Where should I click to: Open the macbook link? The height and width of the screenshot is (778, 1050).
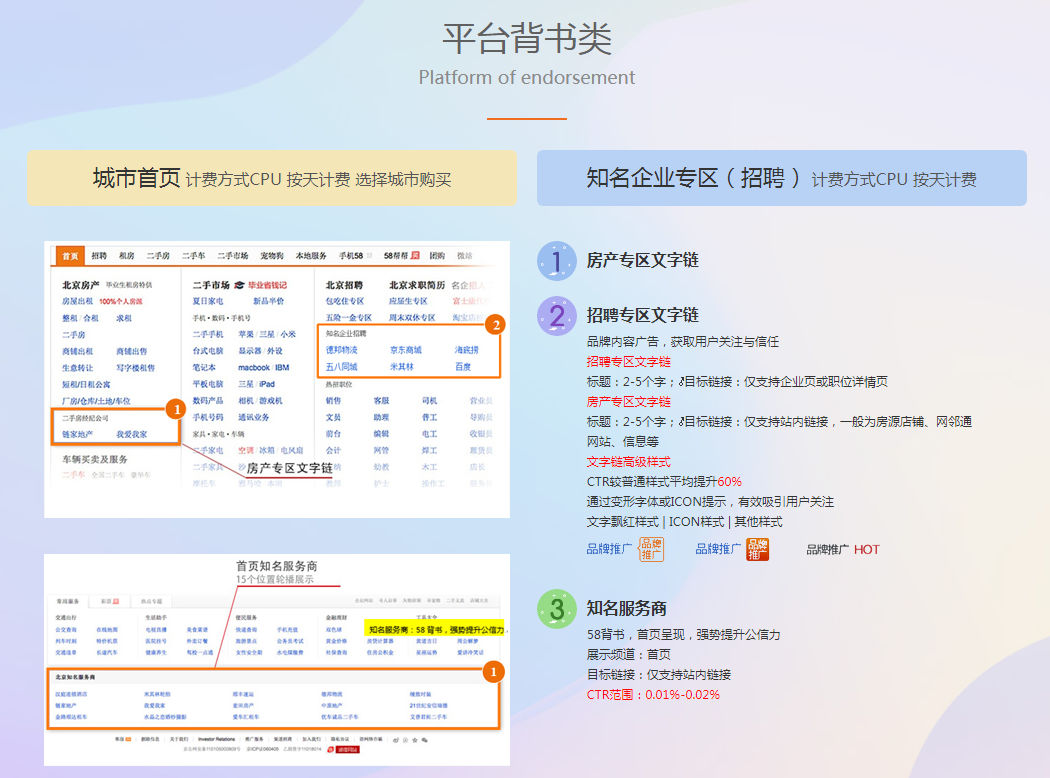click(x=254, y=368)
